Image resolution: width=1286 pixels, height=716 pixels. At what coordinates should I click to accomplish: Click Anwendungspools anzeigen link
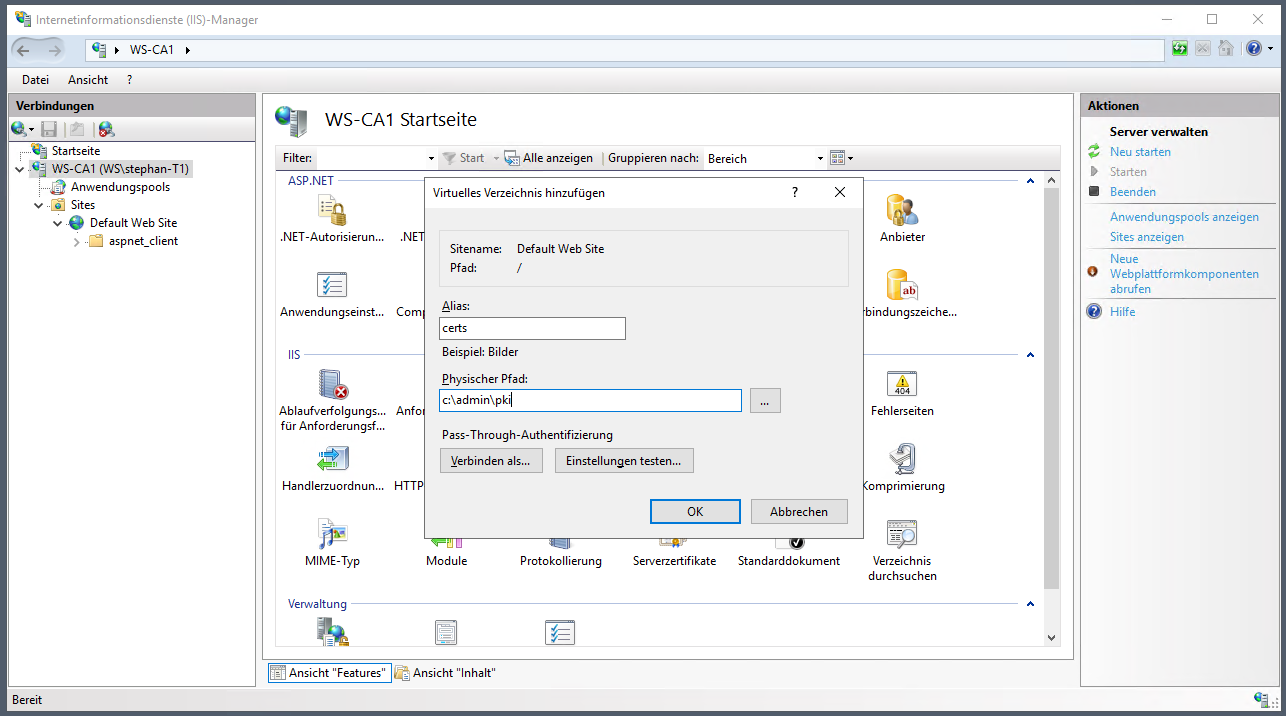(x=1184, y=217)
